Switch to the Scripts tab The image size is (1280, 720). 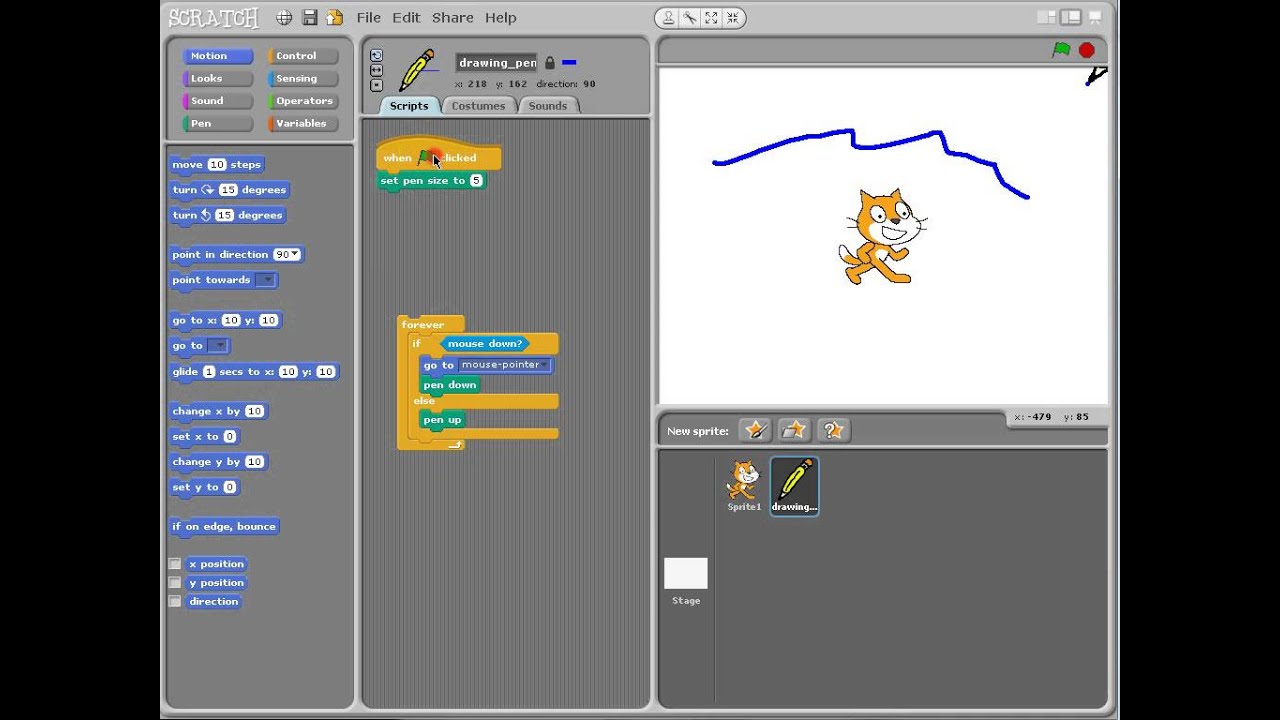[x=409, y=106]
